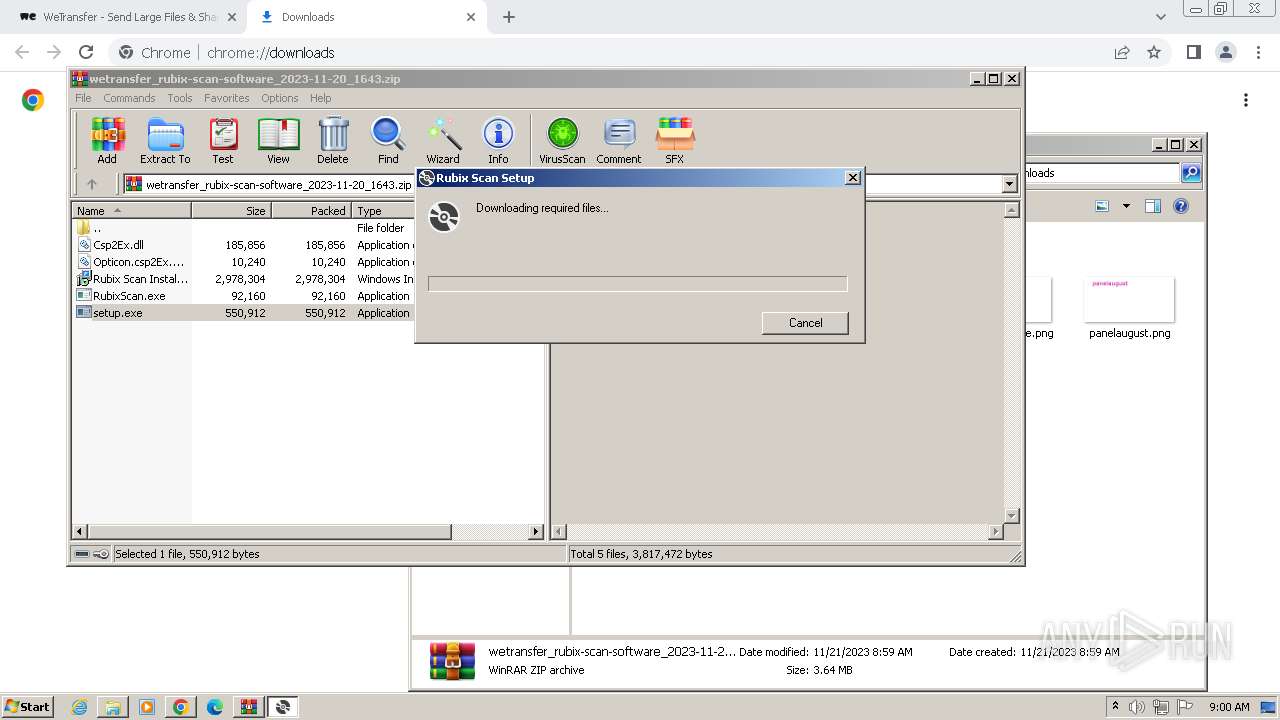Expand the WinRAR address path dropdown
This screenshot has height=720, width=1280.
[1009, 184]
